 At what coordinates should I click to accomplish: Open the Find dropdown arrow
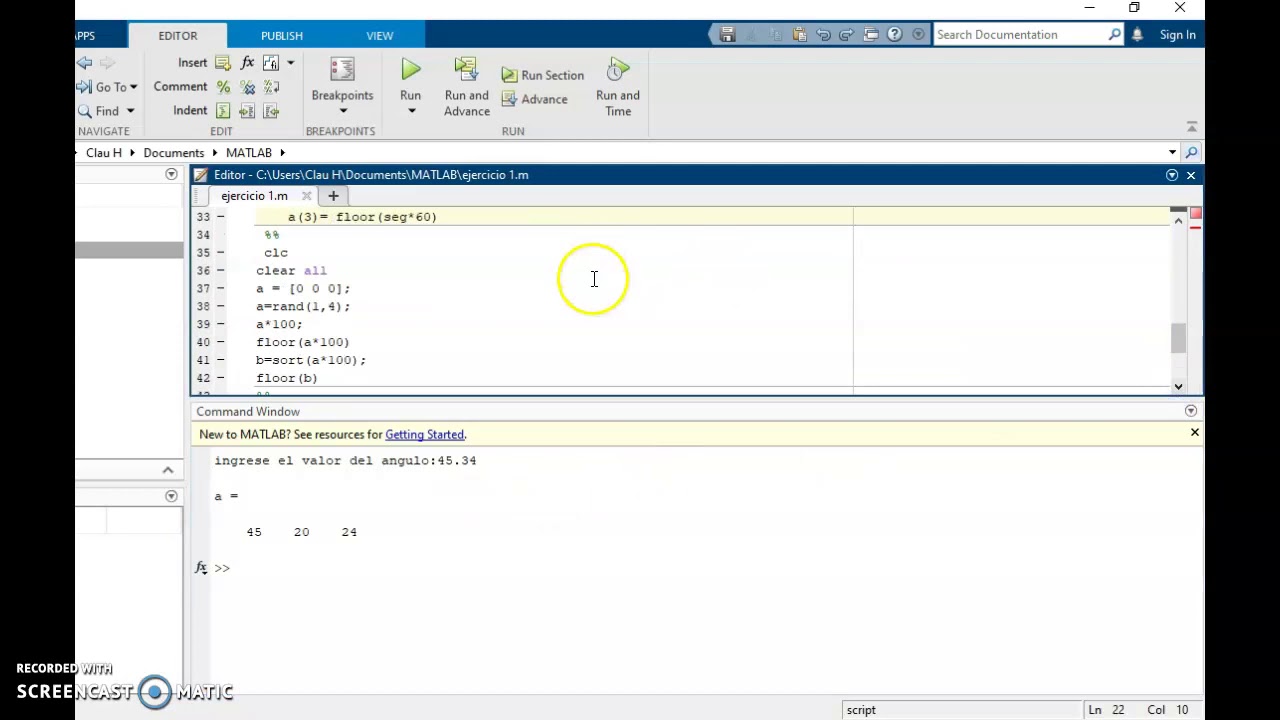point(130,111)
